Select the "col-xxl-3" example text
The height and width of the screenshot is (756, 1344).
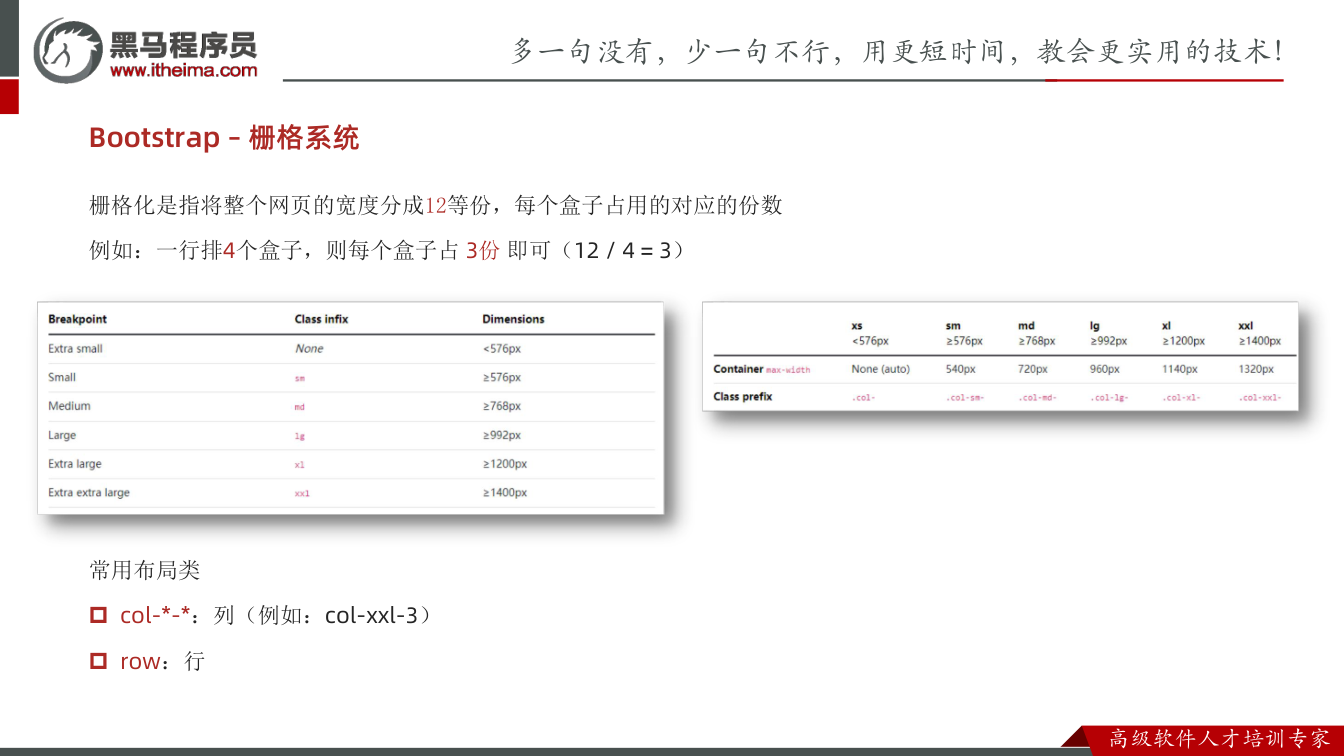[371, 616]
